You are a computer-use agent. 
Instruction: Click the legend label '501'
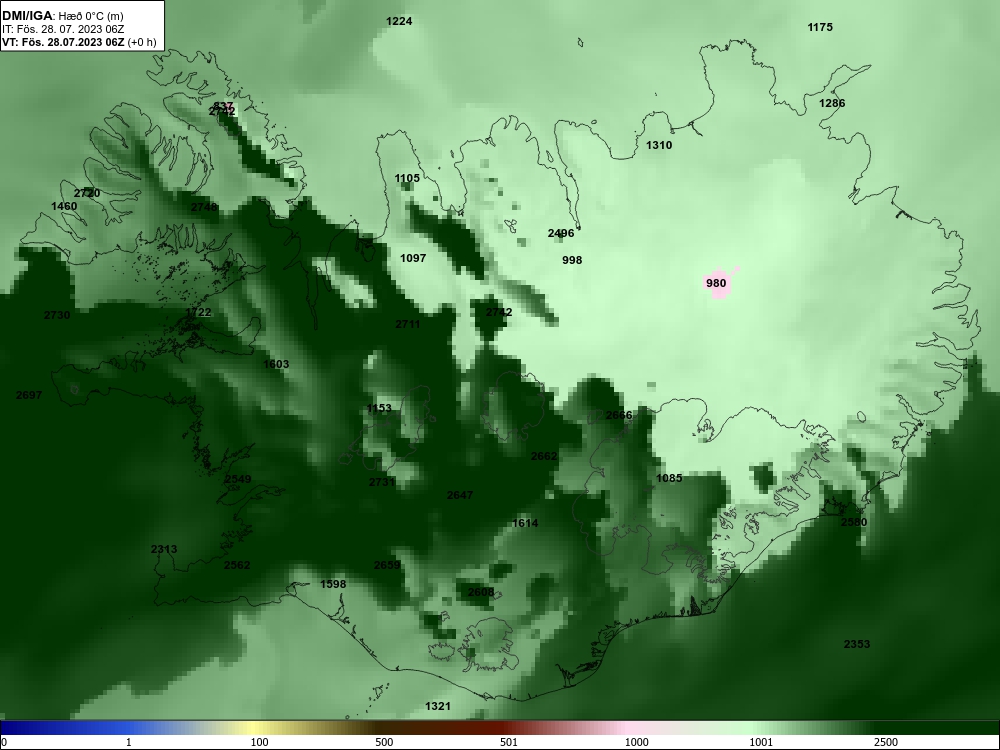(x=509, y=742)
